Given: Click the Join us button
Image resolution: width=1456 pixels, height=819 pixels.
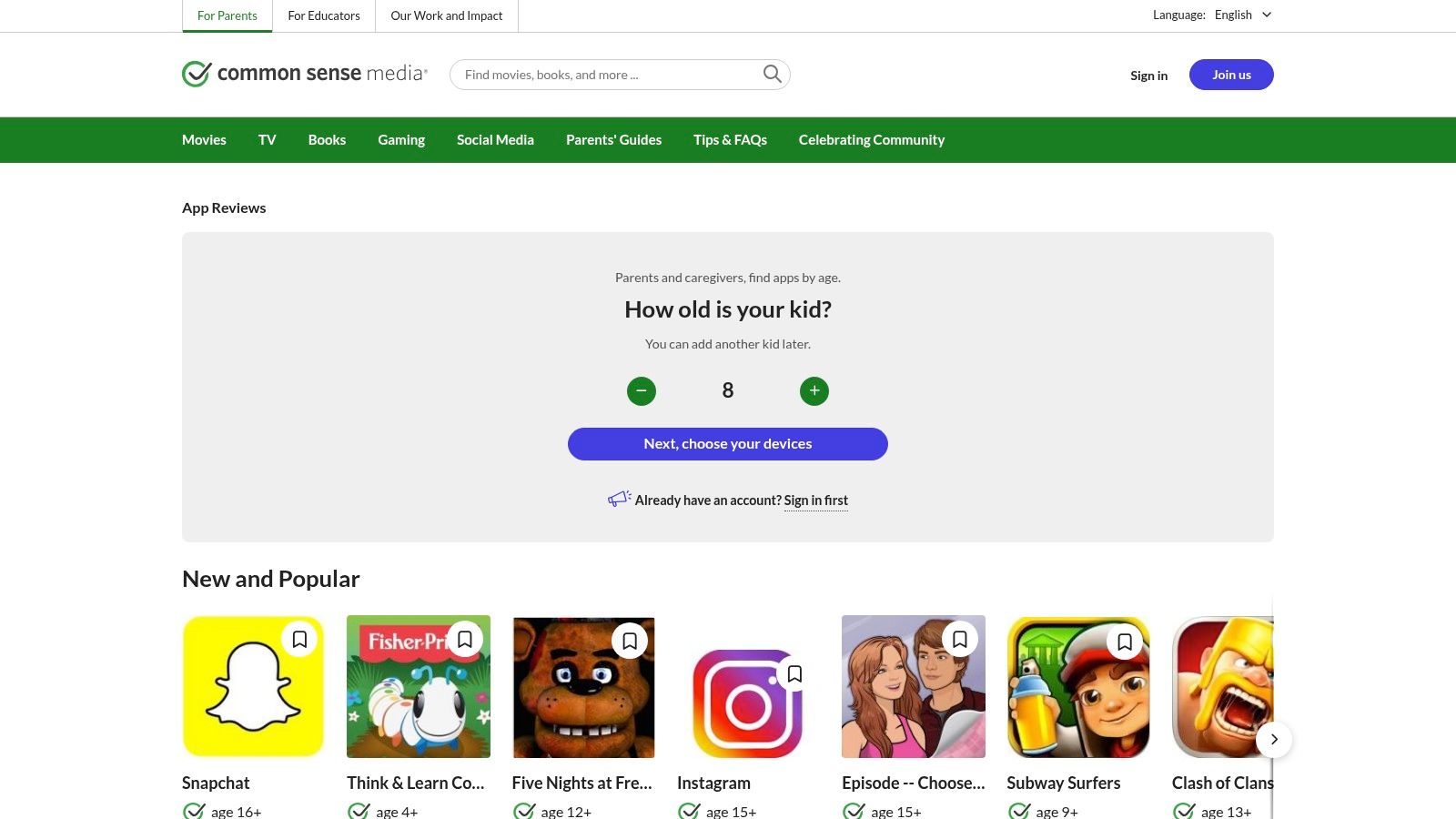Looking at the screenshot, I should tap(1231, 75).
